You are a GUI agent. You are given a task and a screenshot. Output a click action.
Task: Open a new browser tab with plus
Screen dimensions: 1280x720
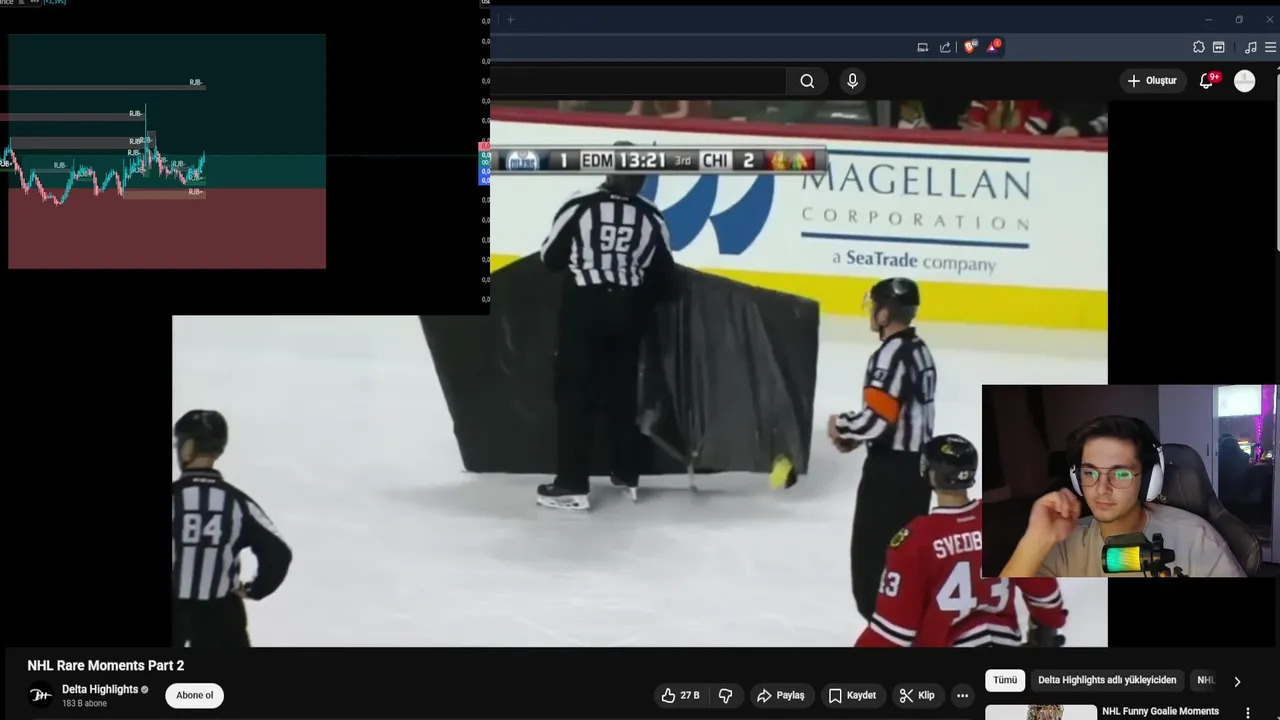click(x=510, y=19)
